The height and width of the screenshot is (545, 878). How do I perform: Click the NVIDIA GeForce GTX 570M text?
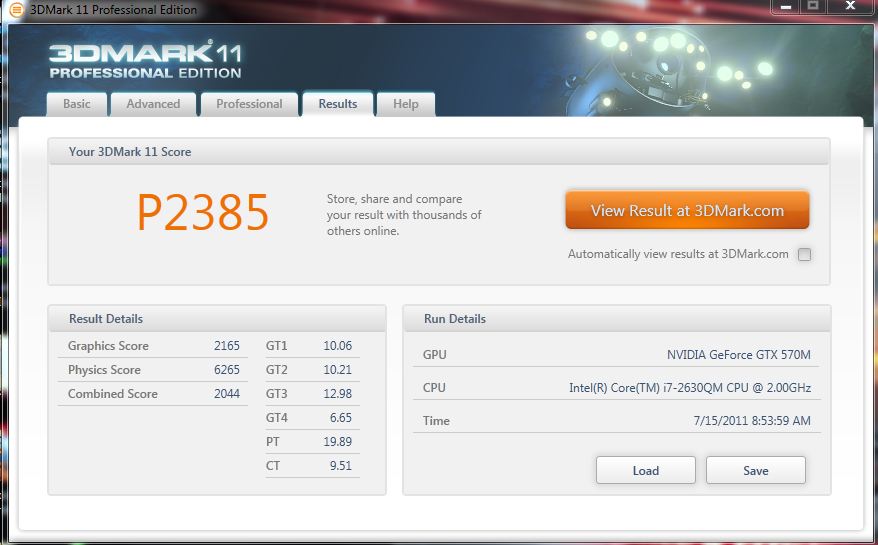coord(739,355)
